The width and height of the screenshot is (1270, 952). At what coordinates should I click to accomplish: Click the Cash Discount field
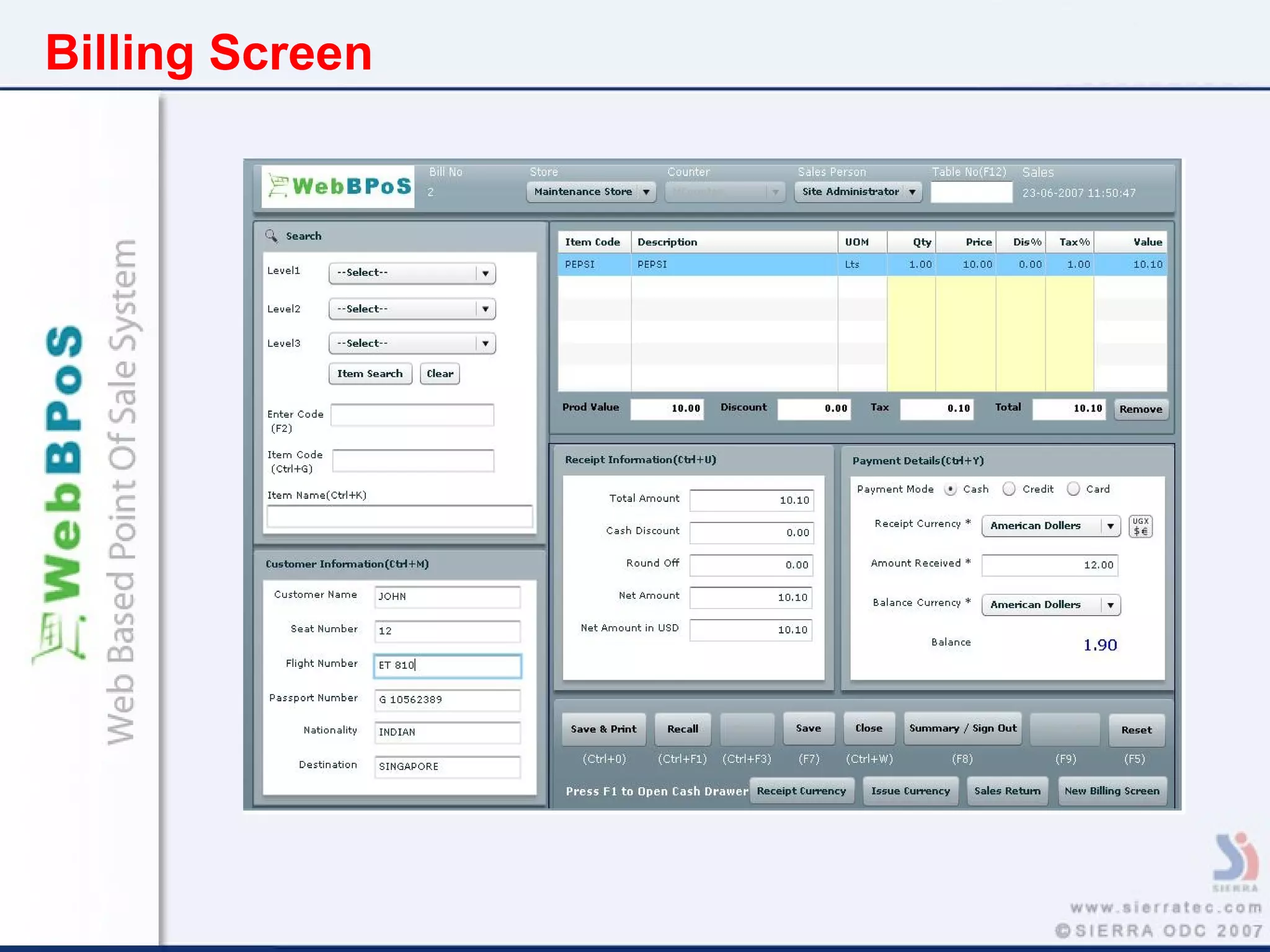point(752,533)
